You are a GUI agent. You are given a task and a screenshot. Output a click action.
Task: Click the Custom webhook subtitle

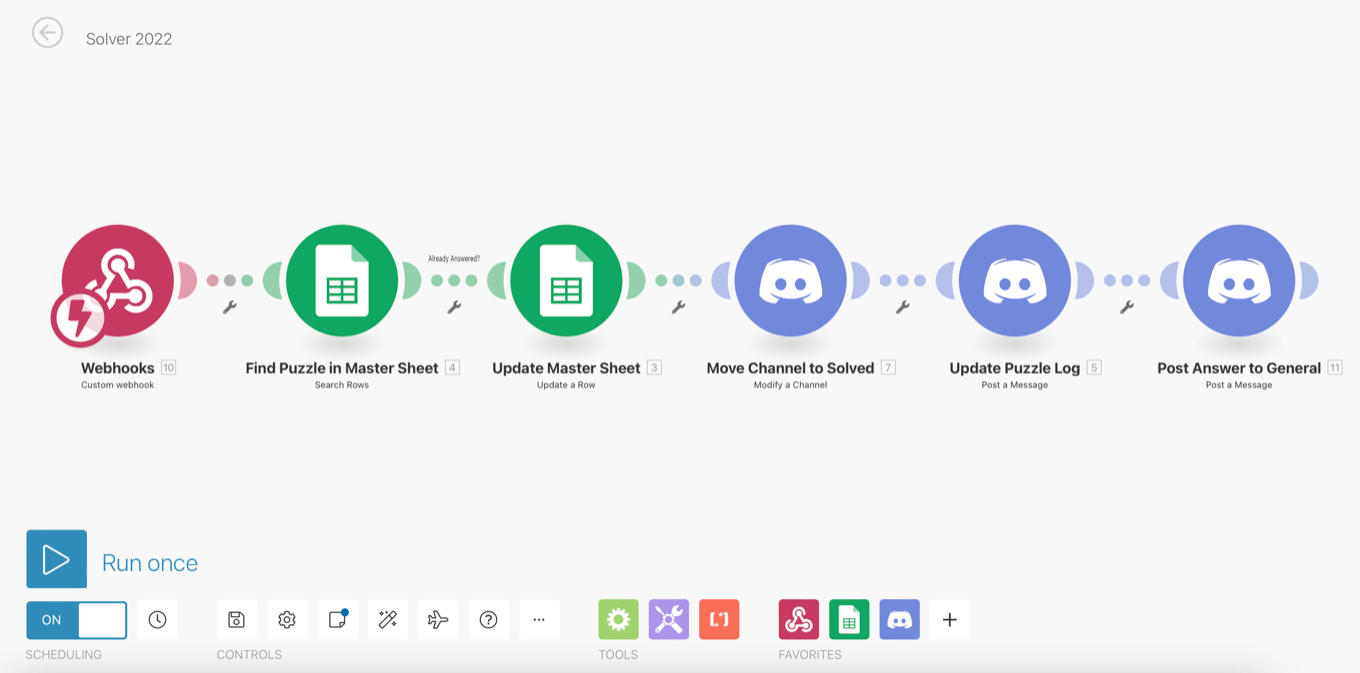[x=118, y=385]
